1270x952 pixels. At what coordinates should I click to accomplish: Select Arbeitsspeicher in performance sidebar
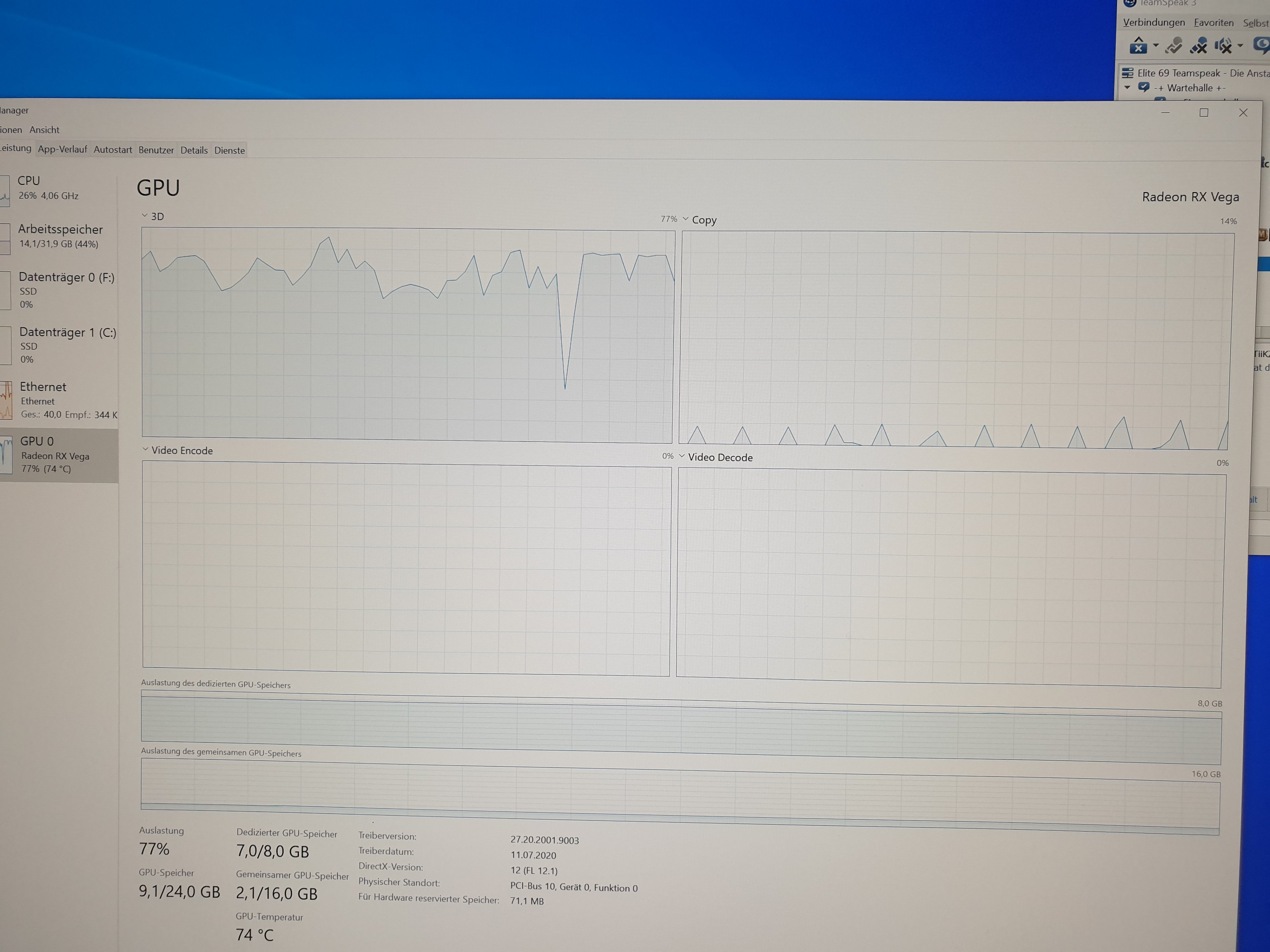pos(60,236)
